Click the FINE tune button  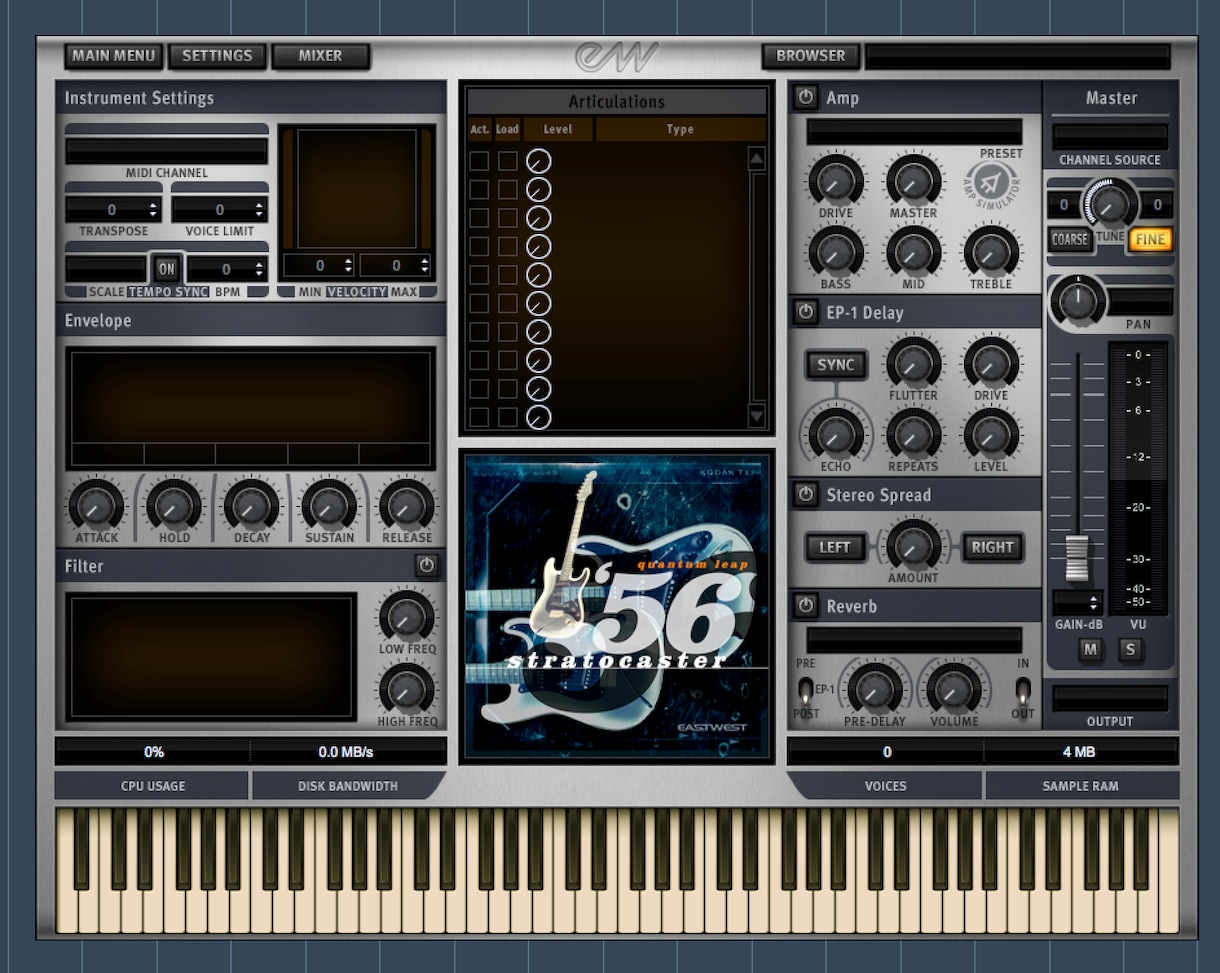point(1150,240)
